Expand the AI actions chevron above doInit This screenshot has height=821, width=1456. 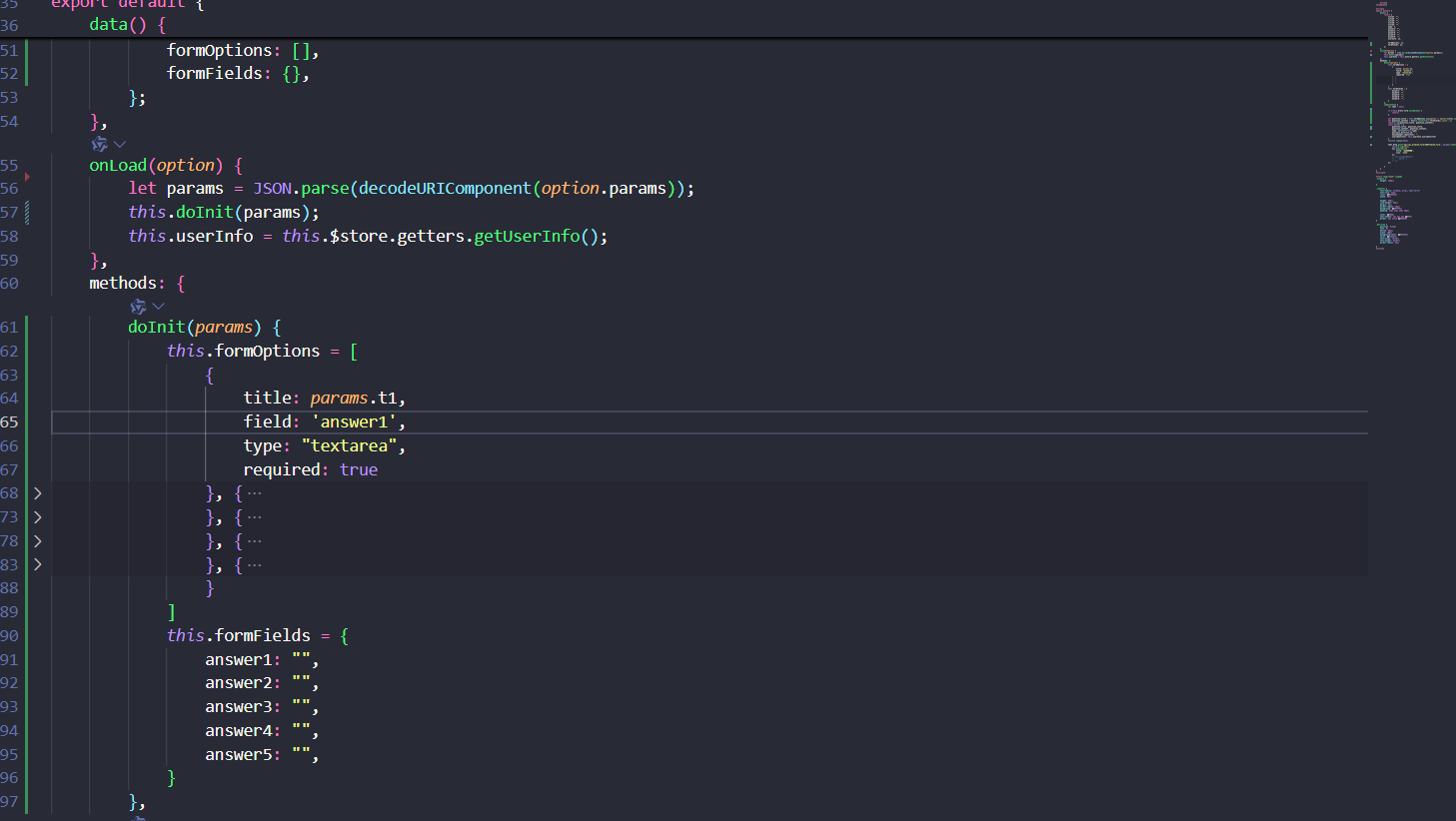pyautogui.click(x=158, y=307)
